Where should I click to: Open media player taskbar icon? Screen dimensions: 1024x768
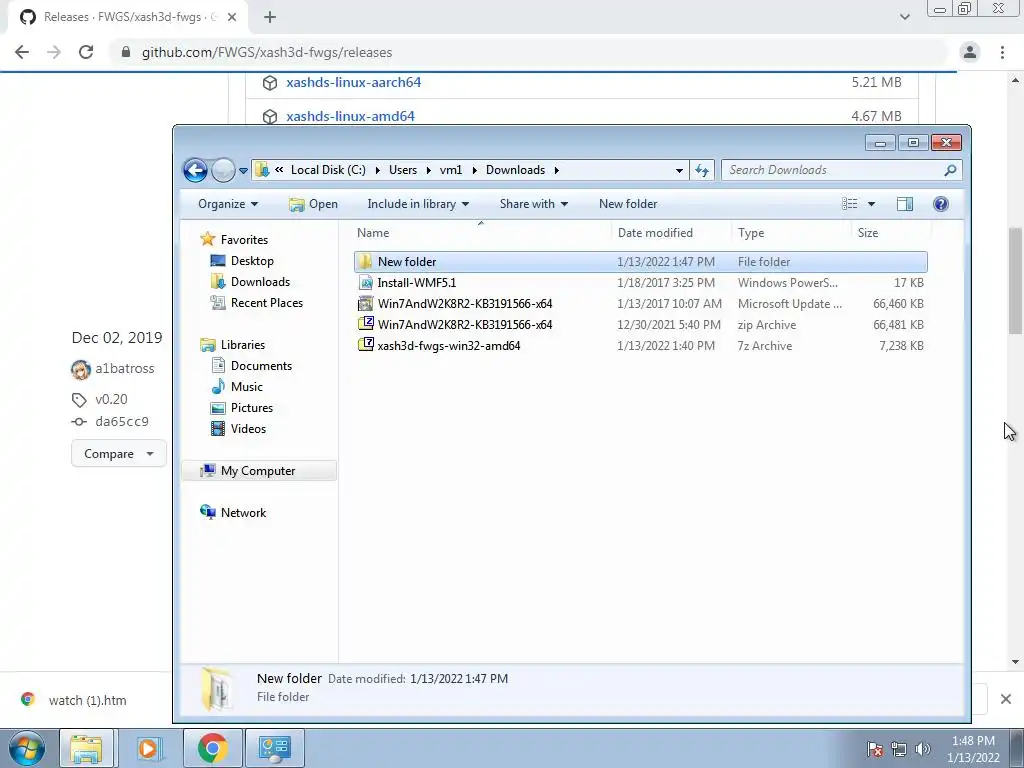[148, 748]
